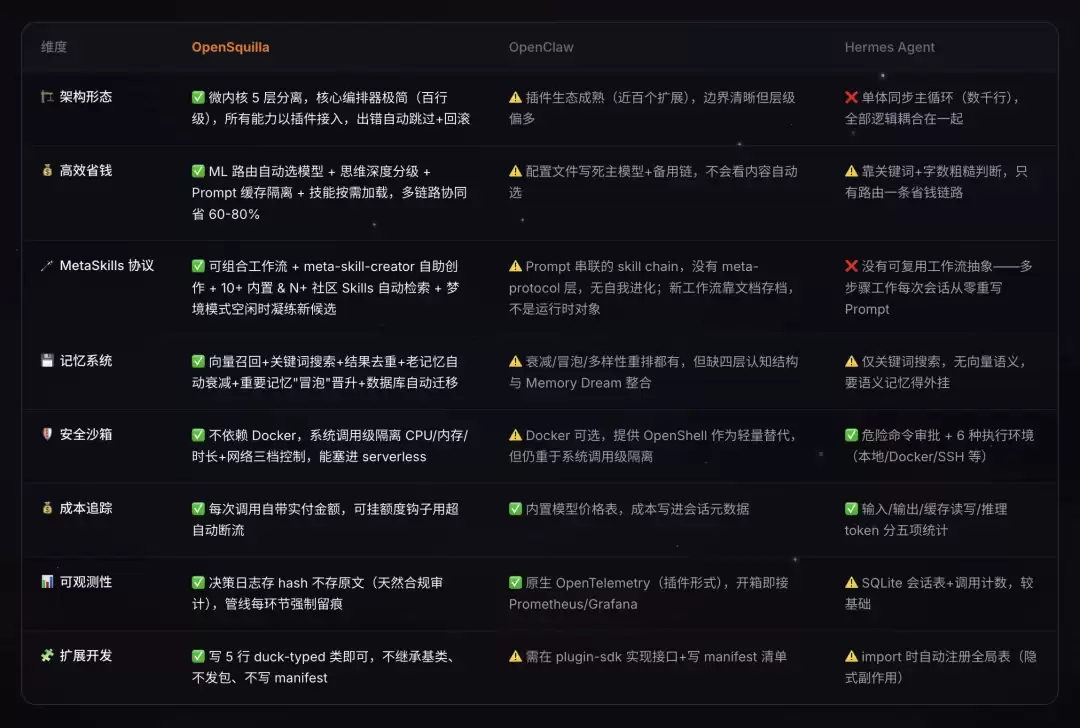
Task: Click the text 不是运行时对象
Action: coord(554,309)
